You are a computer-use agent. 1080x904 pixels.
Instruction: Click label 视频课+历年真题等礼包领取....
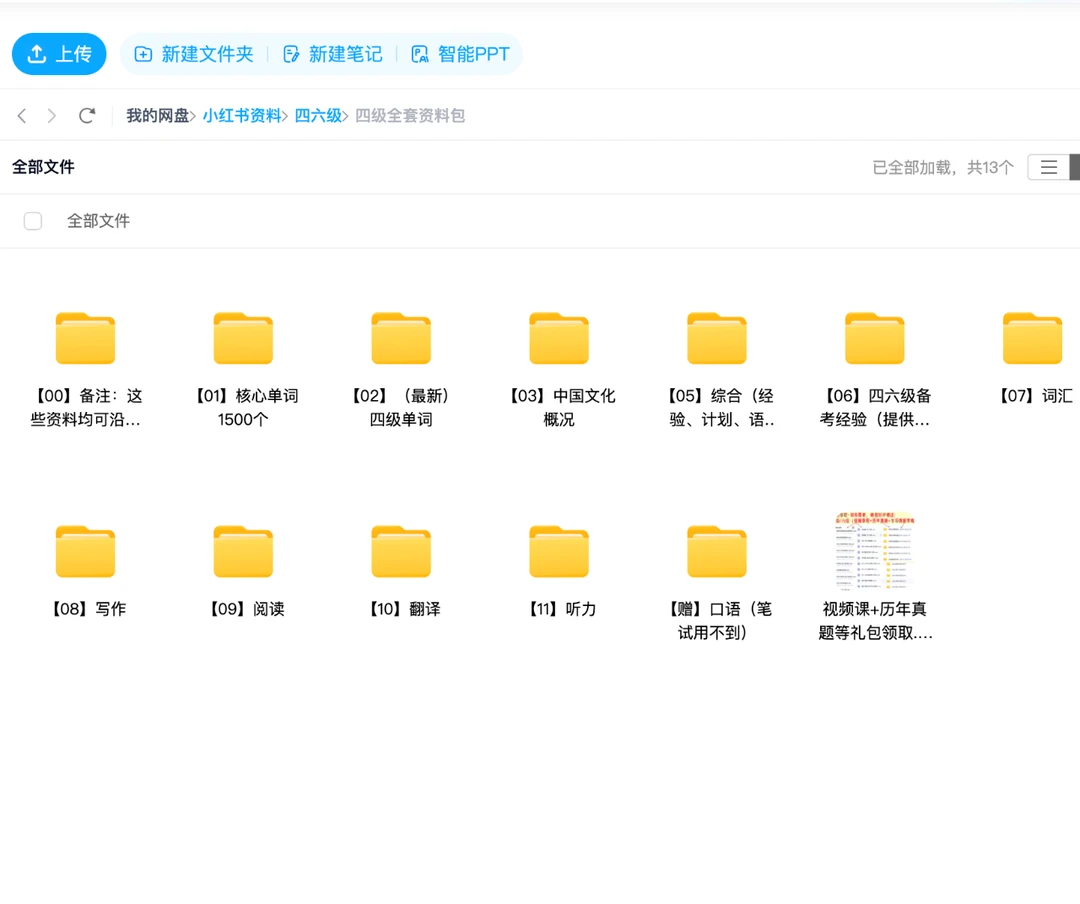pos(875,620)
